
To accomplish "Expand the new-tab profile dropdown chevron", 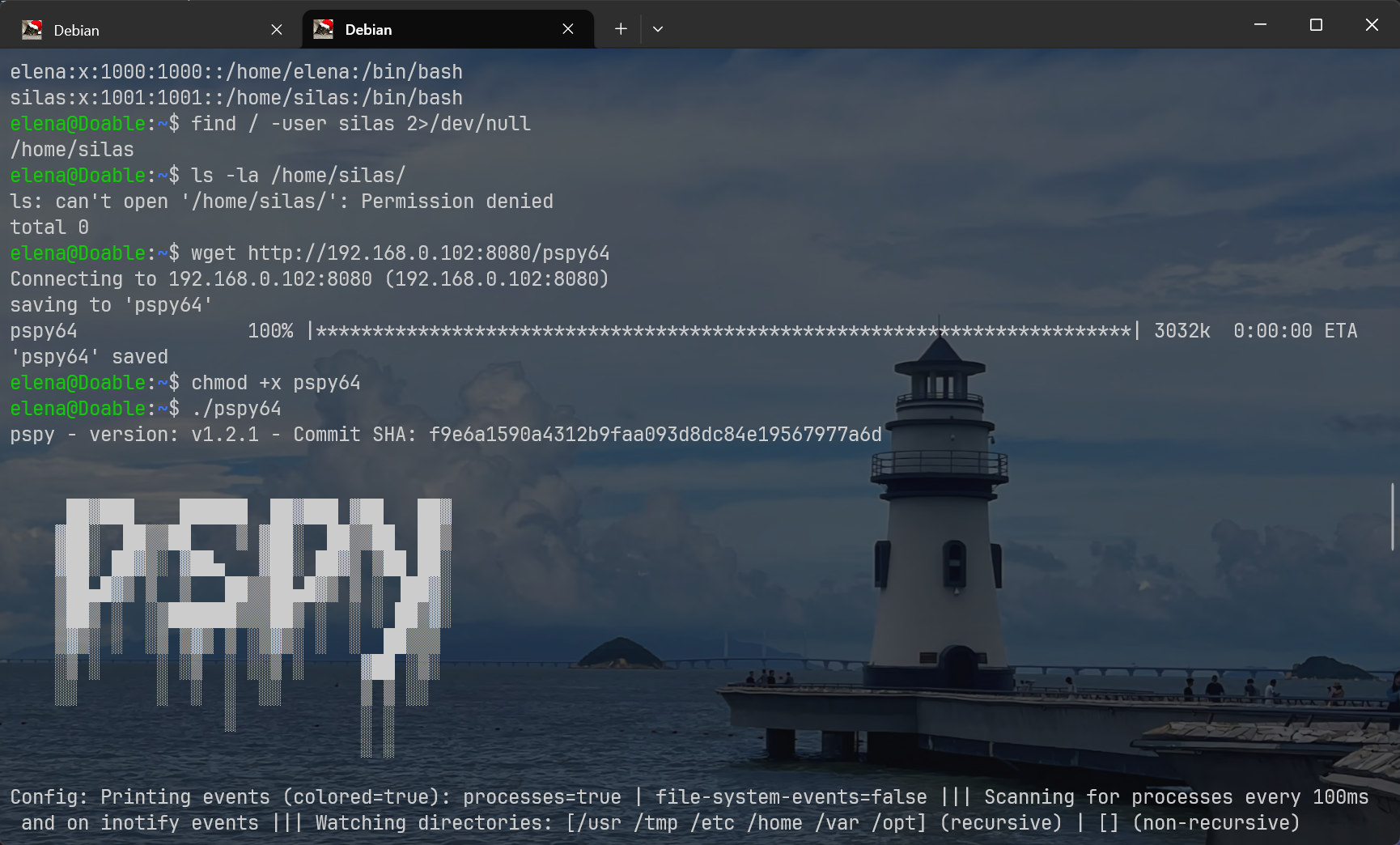I will coord(658,29).
